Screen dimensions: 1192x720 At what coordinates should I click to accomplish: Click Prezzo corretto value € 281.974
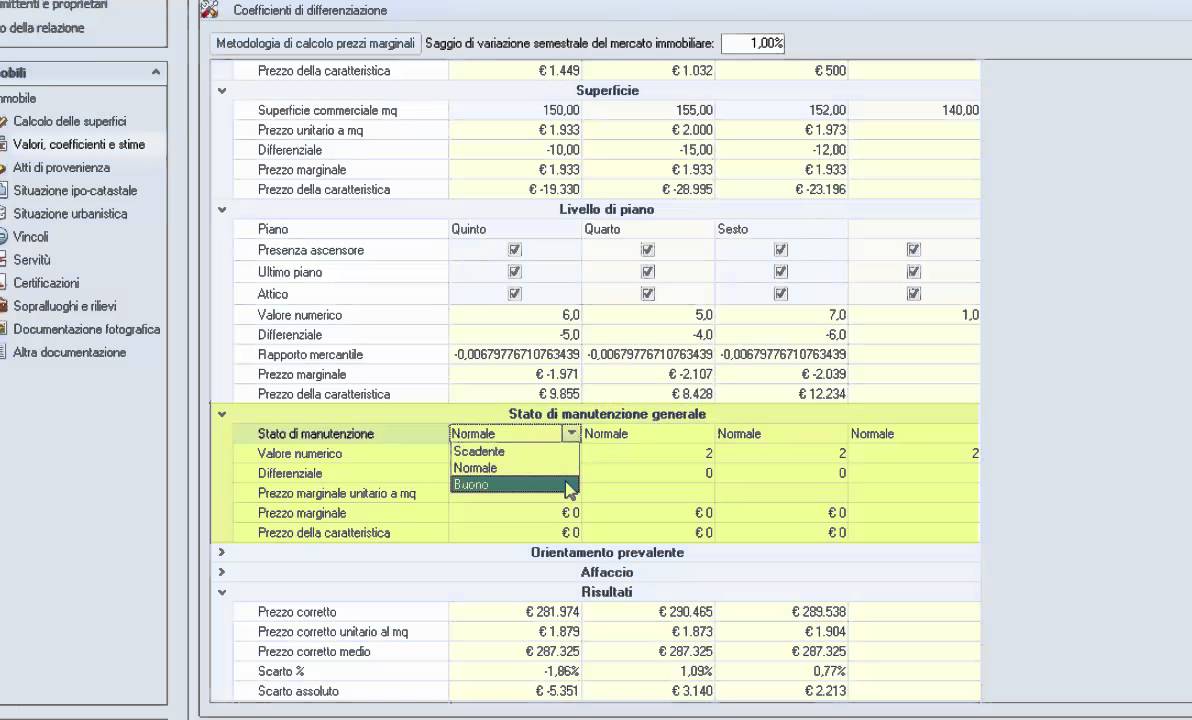553,612
